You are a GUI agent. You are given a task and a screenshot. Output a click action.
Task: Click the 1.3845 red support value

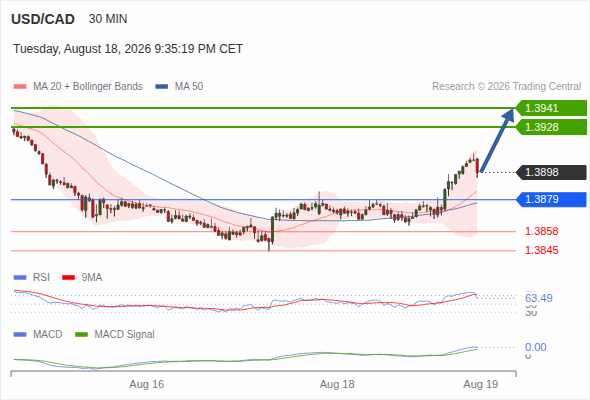[x=541, y=250]
